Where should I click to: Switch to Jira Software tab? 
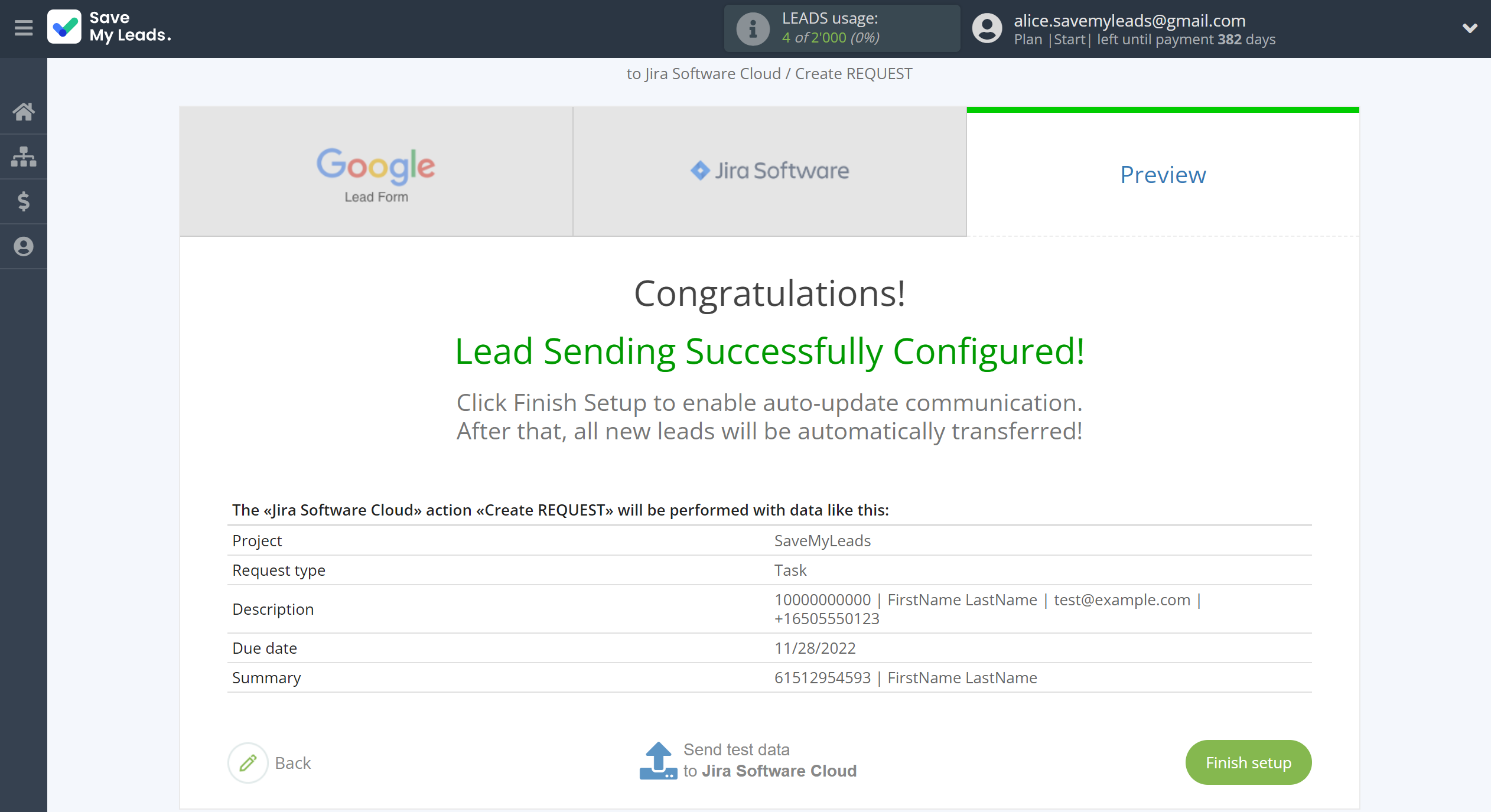770,171
